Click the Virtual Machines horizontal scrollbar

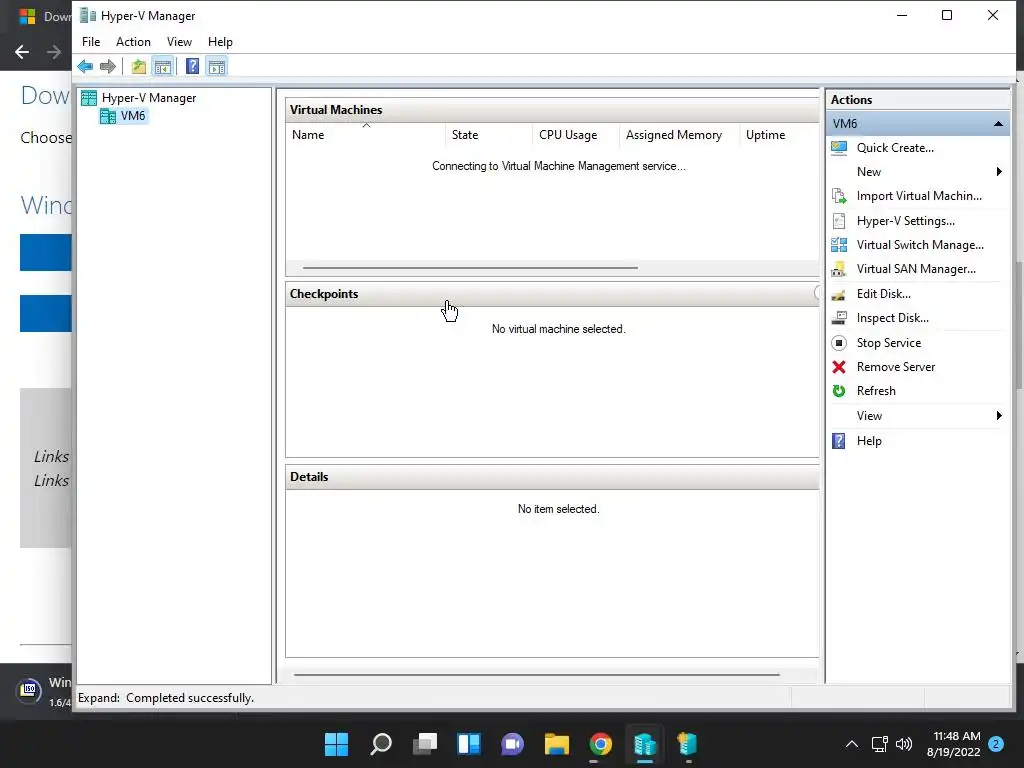(470, 268)
